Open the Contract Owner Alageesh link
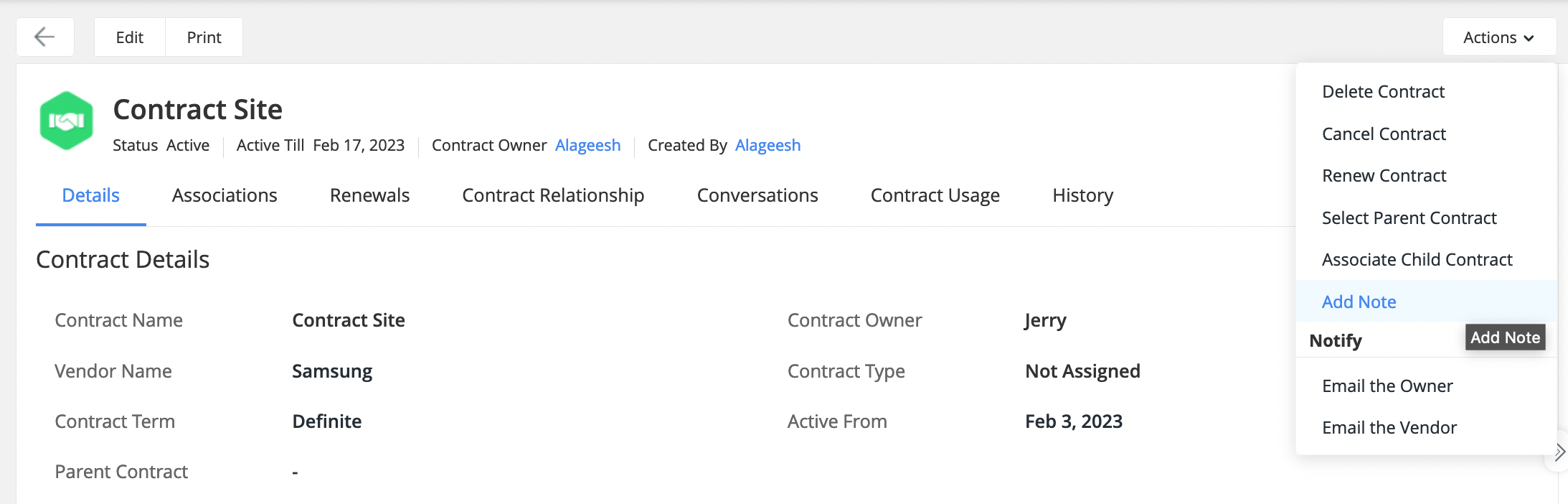 click(587, 146)
